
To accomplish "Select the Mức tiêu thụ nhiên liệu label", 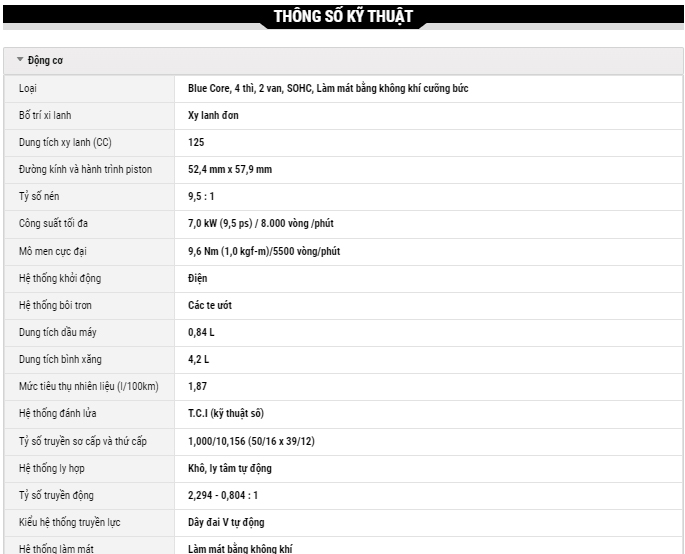I will point(88,386).
